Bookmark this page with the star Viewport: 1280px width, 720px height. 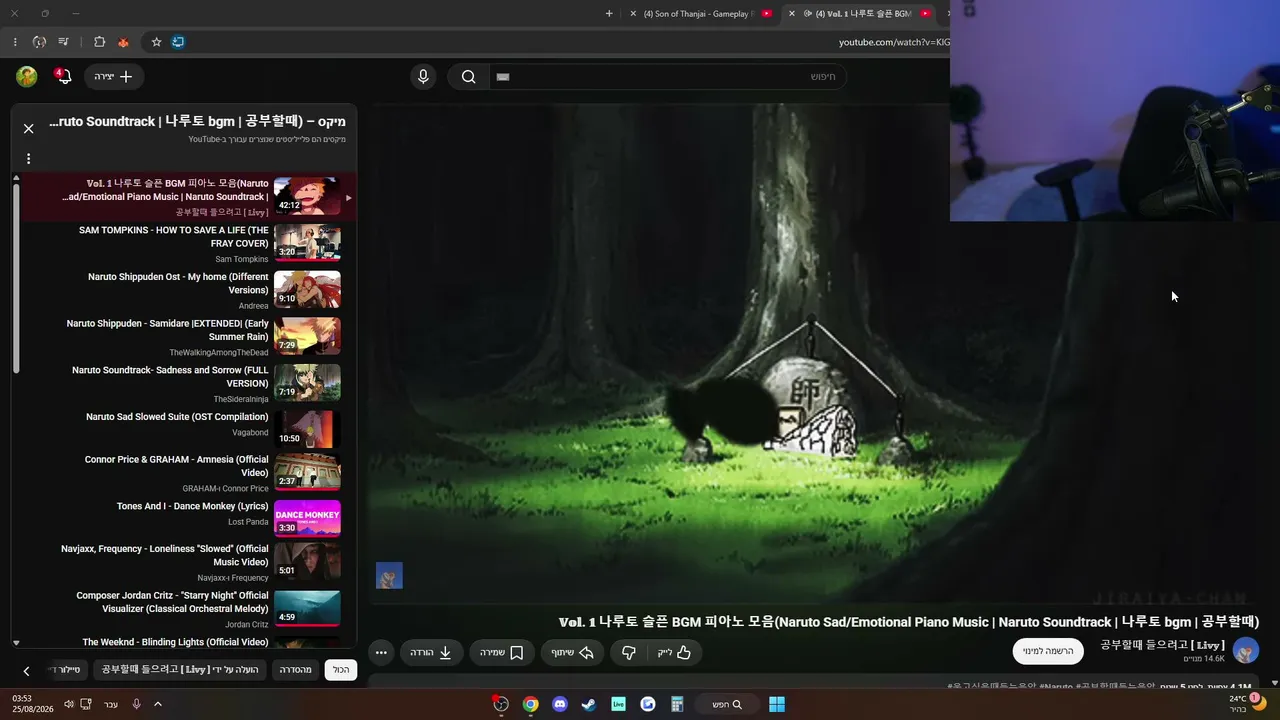click(x=156, y=42)
